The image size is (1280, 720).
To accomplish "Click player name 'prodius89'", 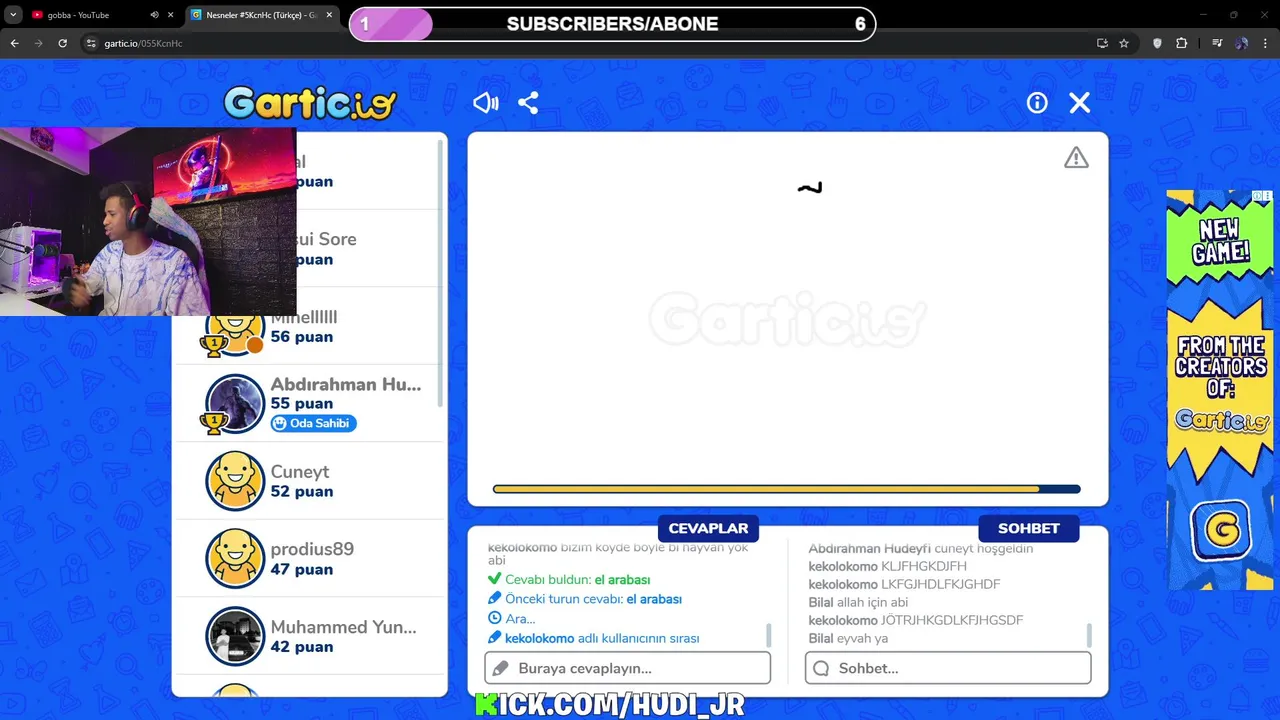I will coord(312,549).
